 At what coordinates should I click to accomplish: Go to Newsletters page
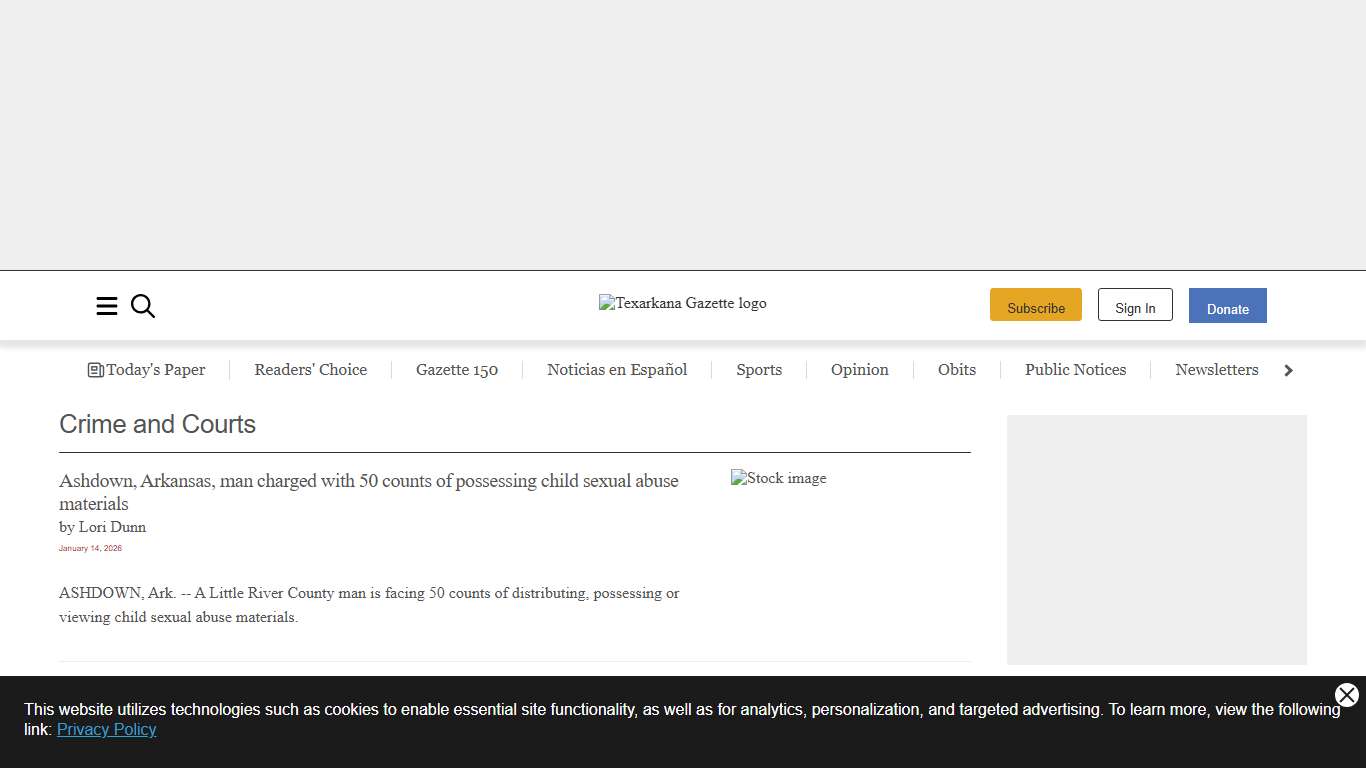1216,370
